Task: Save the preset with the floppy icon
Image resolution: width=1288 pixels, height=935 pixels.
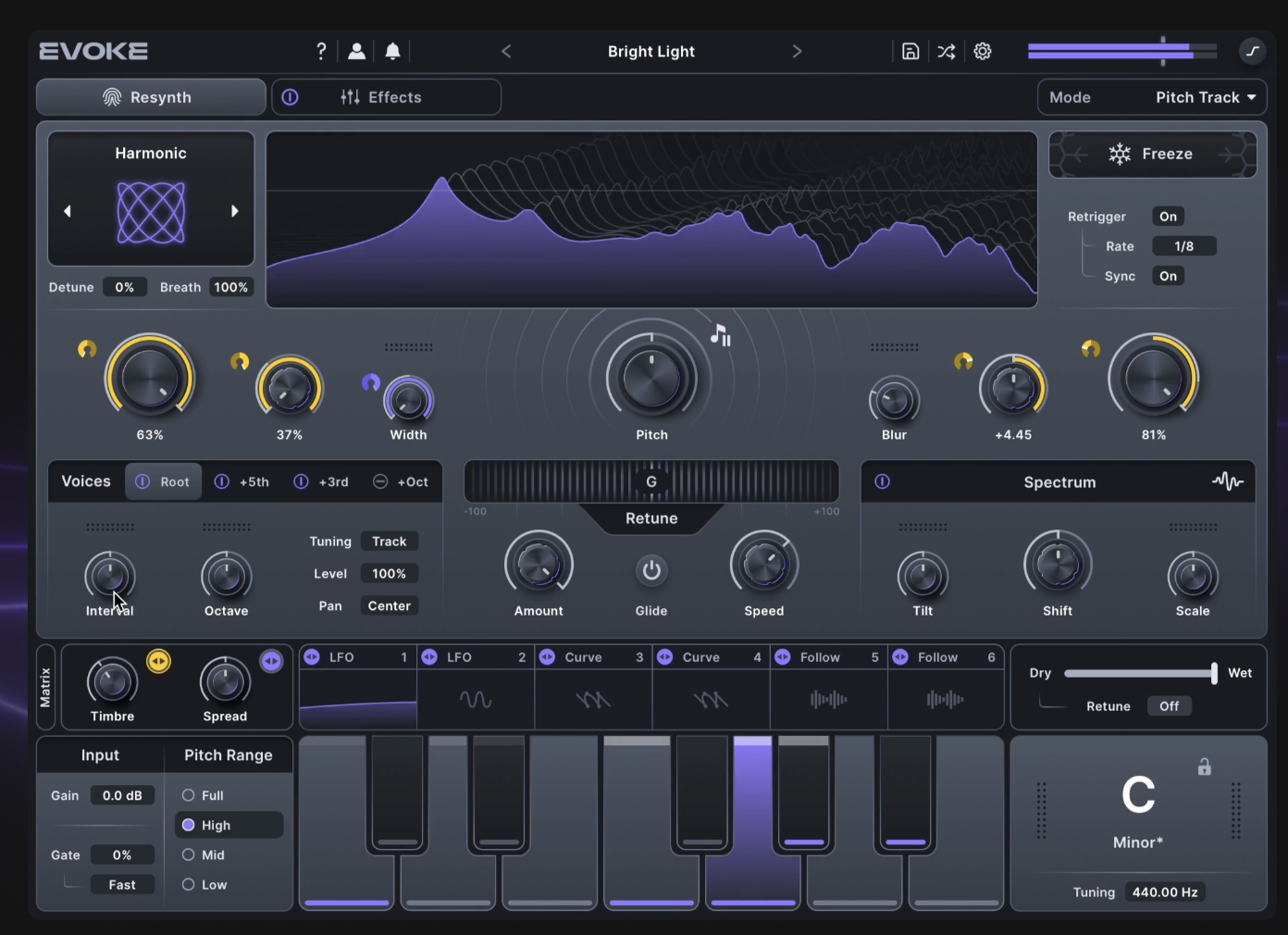Action: point(910,51)
